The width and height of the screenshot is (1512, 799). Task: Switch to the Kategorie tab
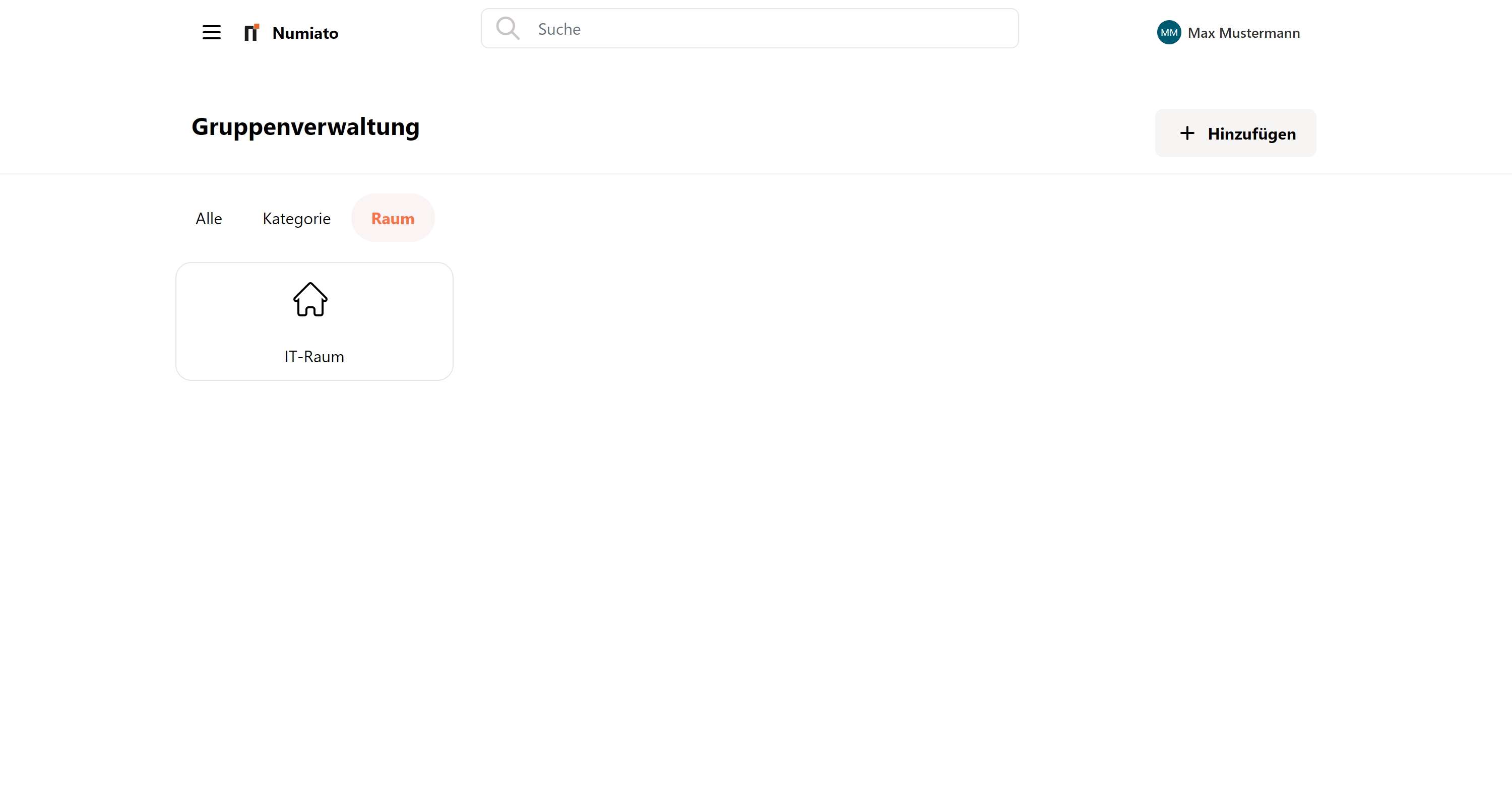296,218
